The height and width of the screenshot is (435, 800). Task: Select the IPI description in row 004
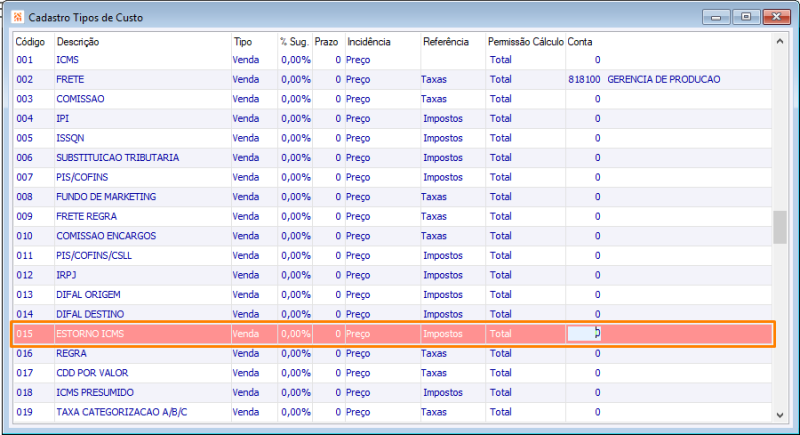pyautogui.click(x=62, y=118)
